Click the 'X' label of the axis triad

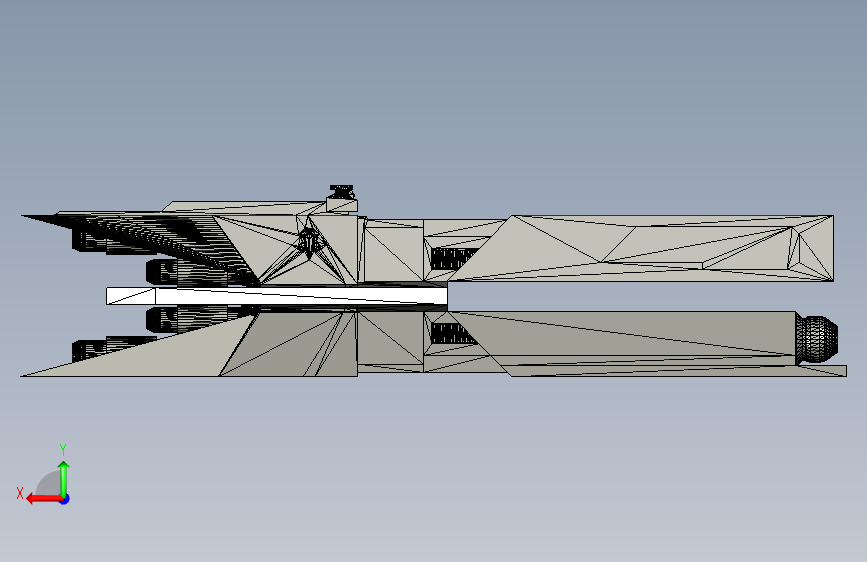(20, 493)
